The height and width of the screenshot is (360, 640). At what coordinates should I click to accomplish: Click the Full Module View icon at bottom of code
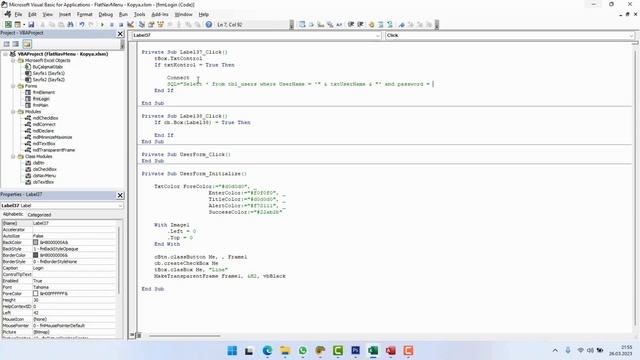[x=139, y=335]
